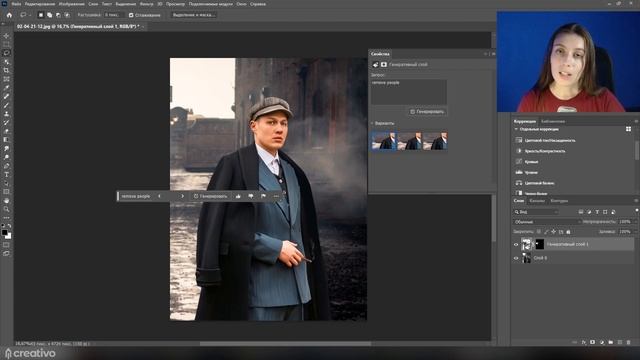This screenshot has height=360, width=640.
Task: Click the background color swatch
Action: (9, 236)
